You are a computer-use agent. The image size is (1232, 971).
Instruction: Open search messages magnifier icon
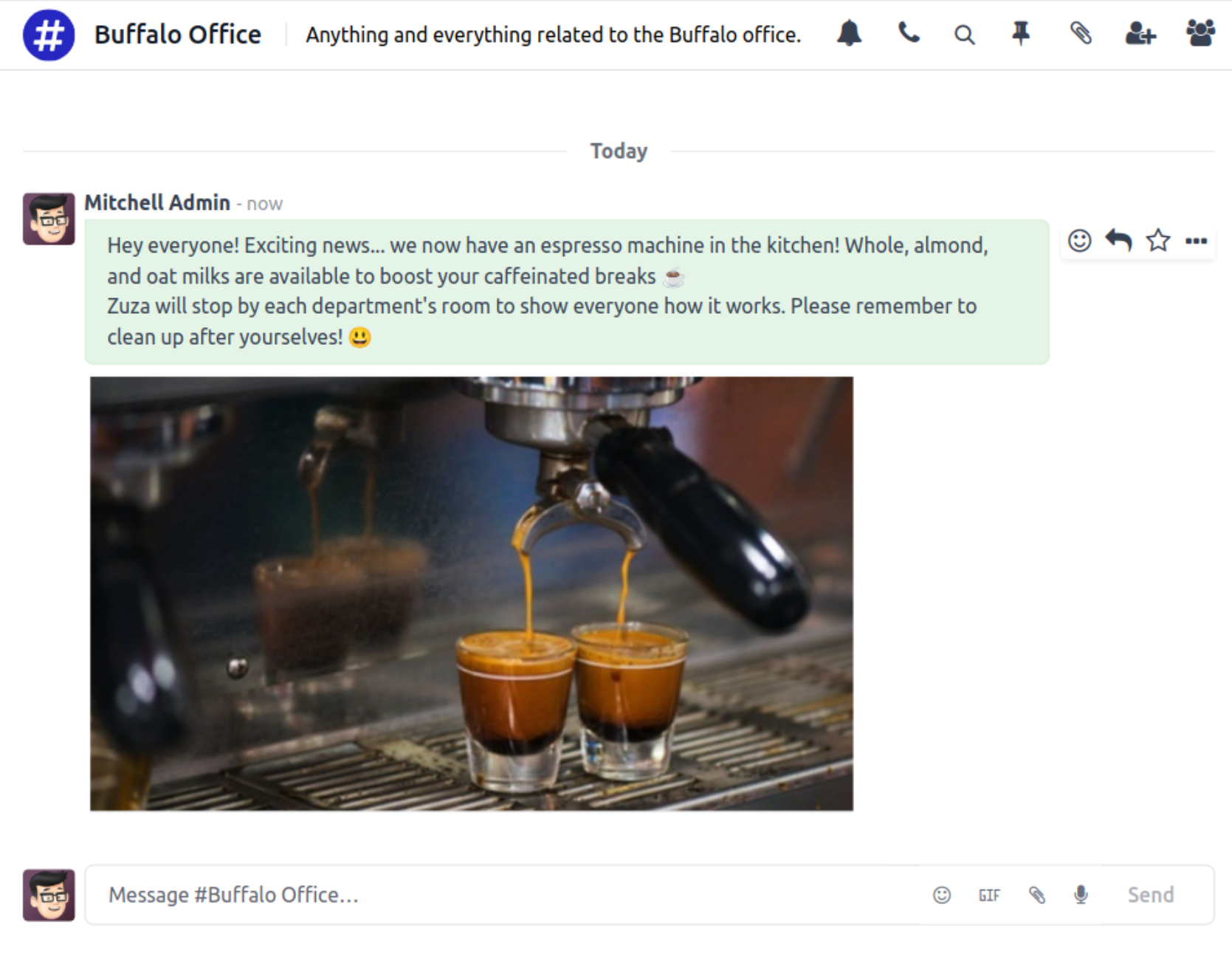pos(964,35)
